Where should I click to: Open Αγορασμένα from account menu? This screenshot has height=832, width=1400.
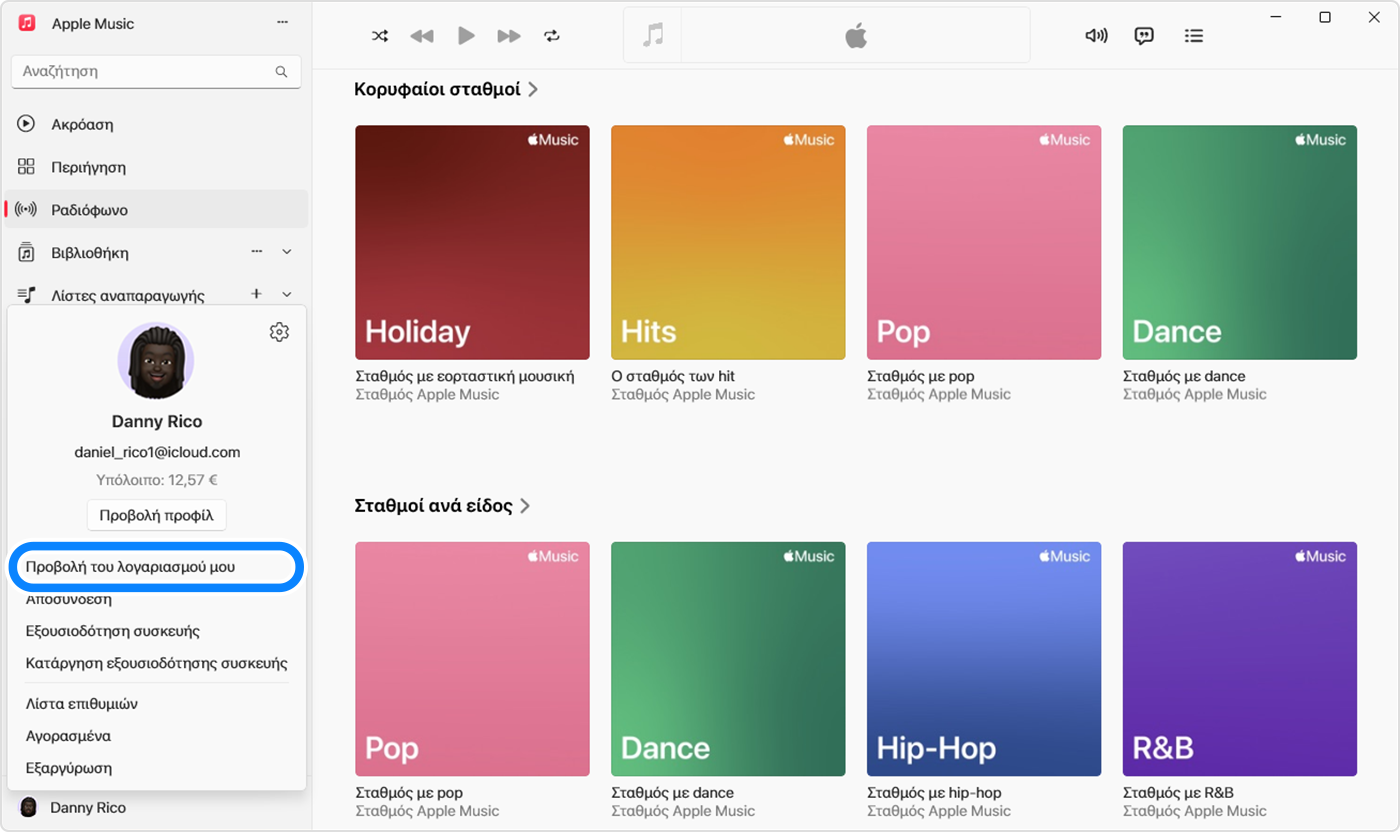click(68, 736)
